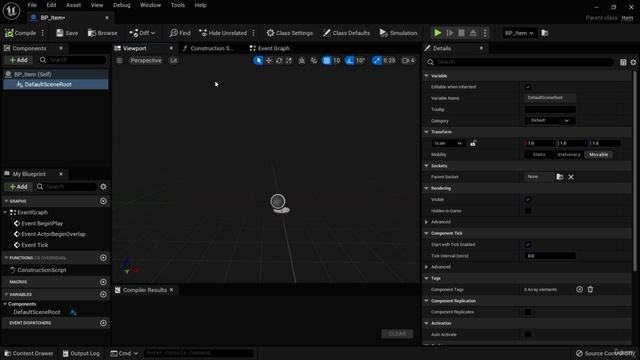640x360 pixels.
Task: Open play options three-dot menu
Action: pyautogui.click(x=485, y=33)
